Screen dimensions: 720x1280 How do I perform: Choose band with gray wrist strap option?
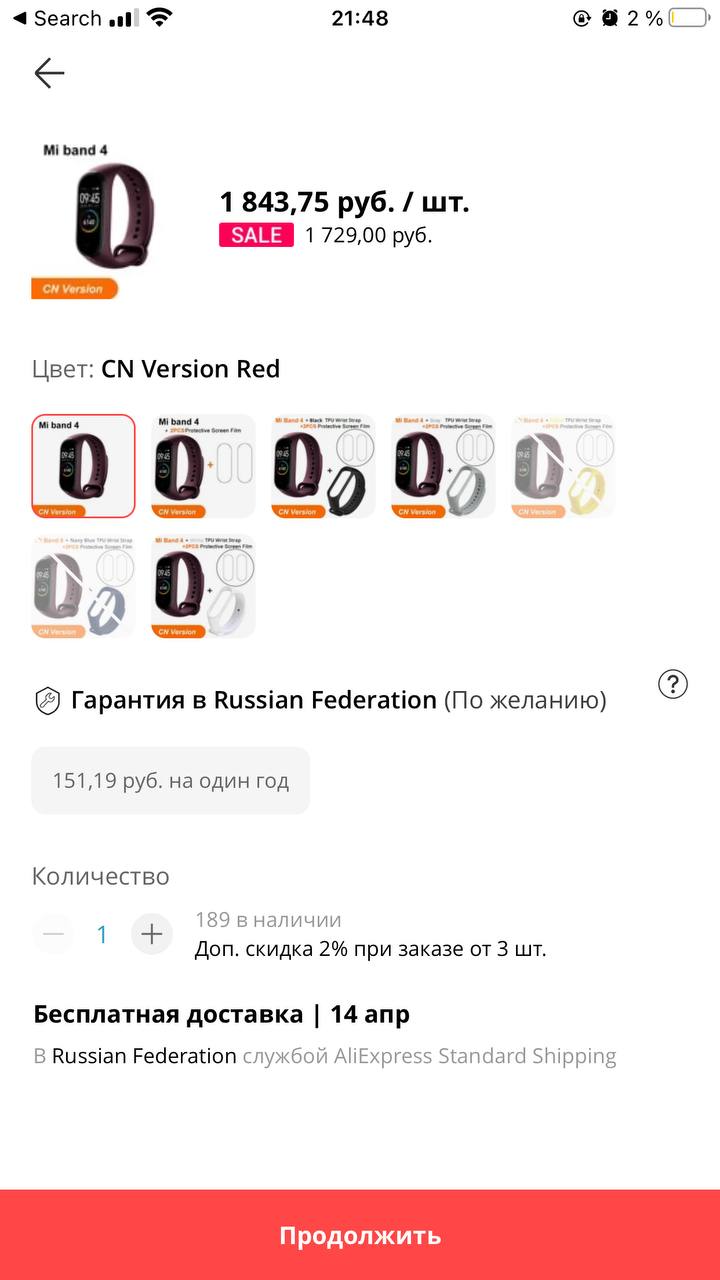click(x=444, y=466)
